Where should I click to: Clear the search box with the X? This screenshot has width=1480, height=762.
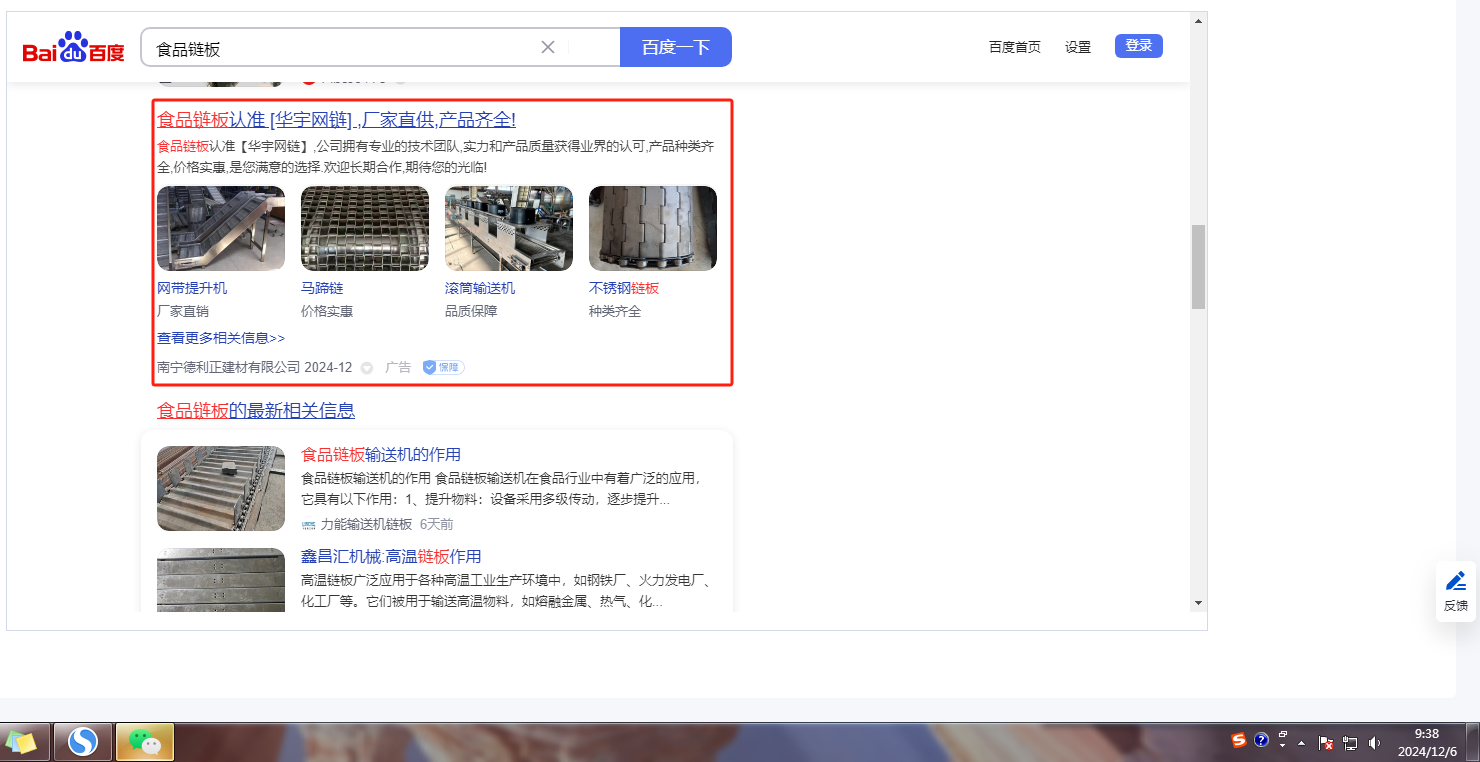coord(548,47)
